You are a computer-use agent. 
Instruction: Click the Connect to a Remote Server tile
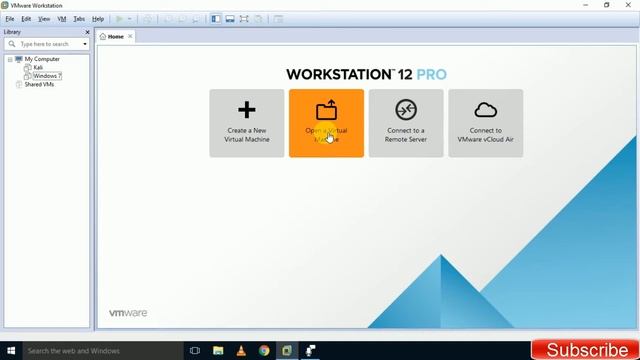(x=406, y=123)
